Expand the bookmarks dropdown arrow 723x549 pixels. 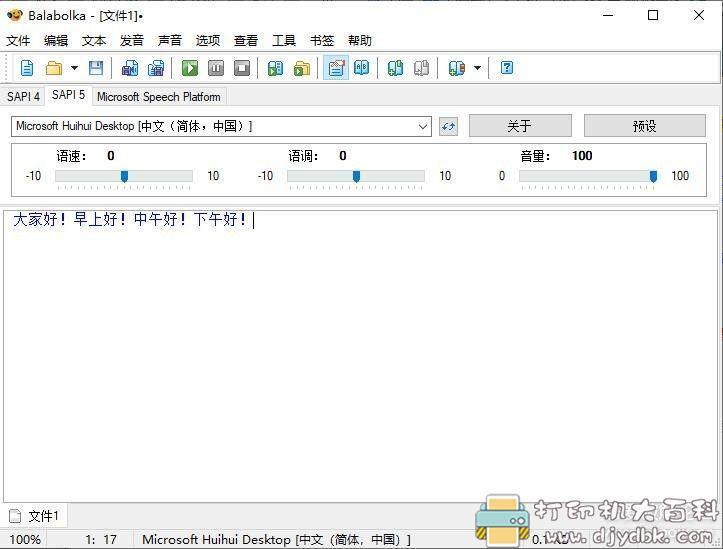pos(478,68)
